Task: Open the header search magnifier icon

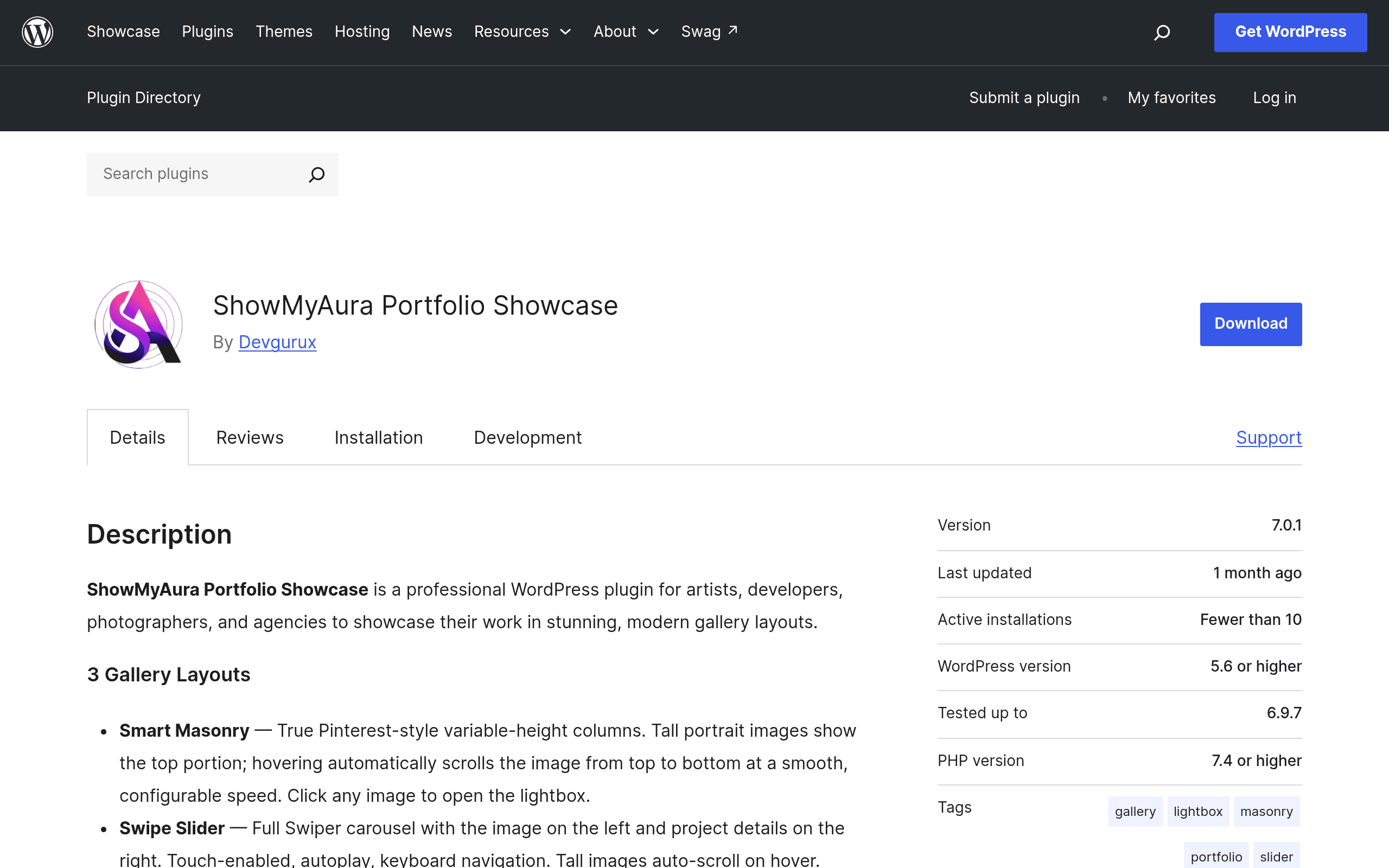Action: [1162, 32]
